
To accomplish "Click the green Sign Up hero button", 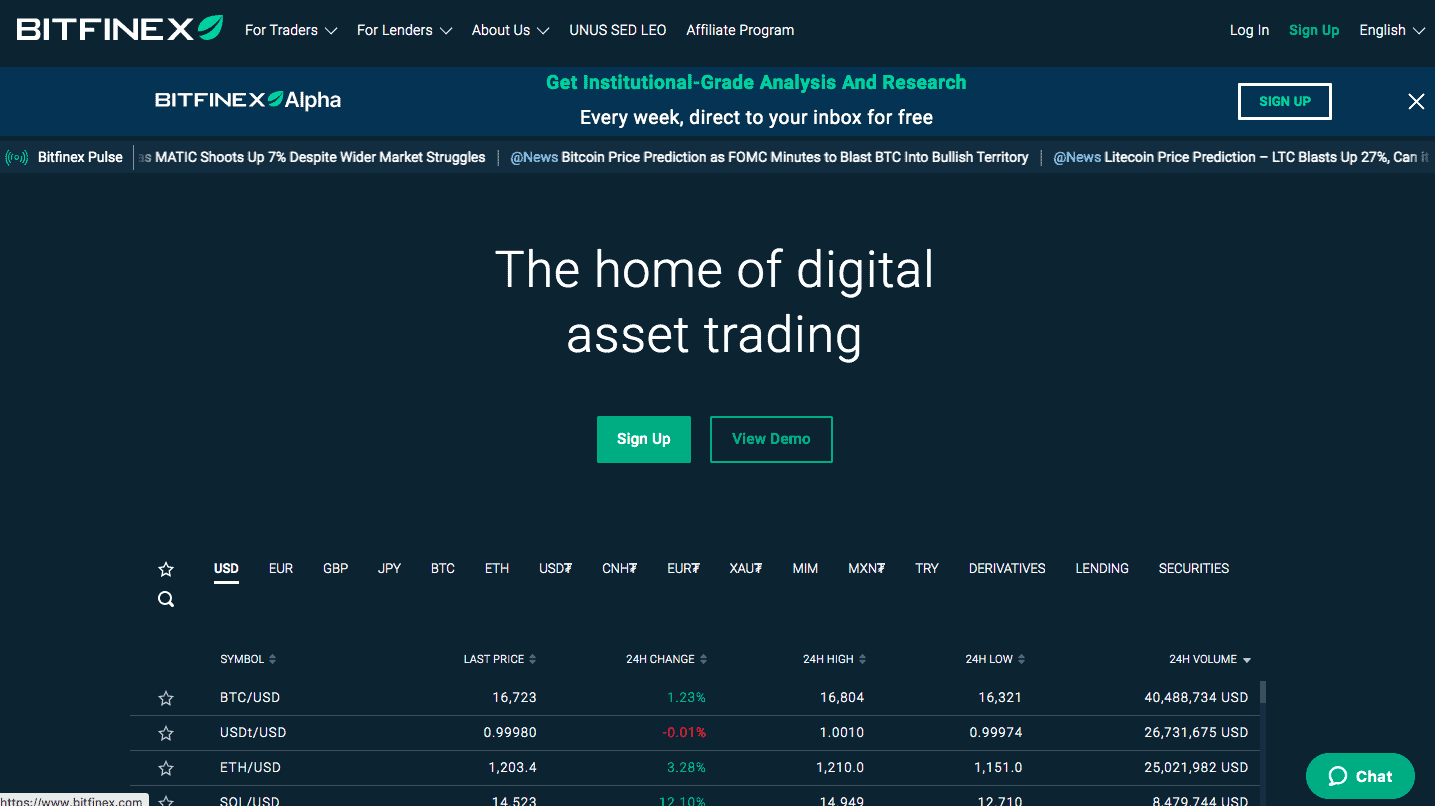I will [644, 439].
